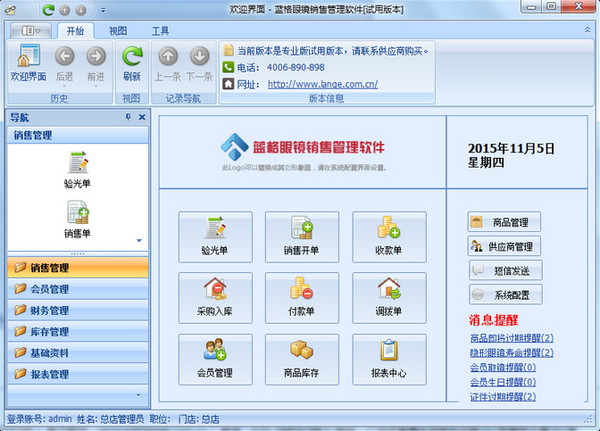Switch to the 工具 ribbon tab
The image size is (600, 431).
click(160, 31)
